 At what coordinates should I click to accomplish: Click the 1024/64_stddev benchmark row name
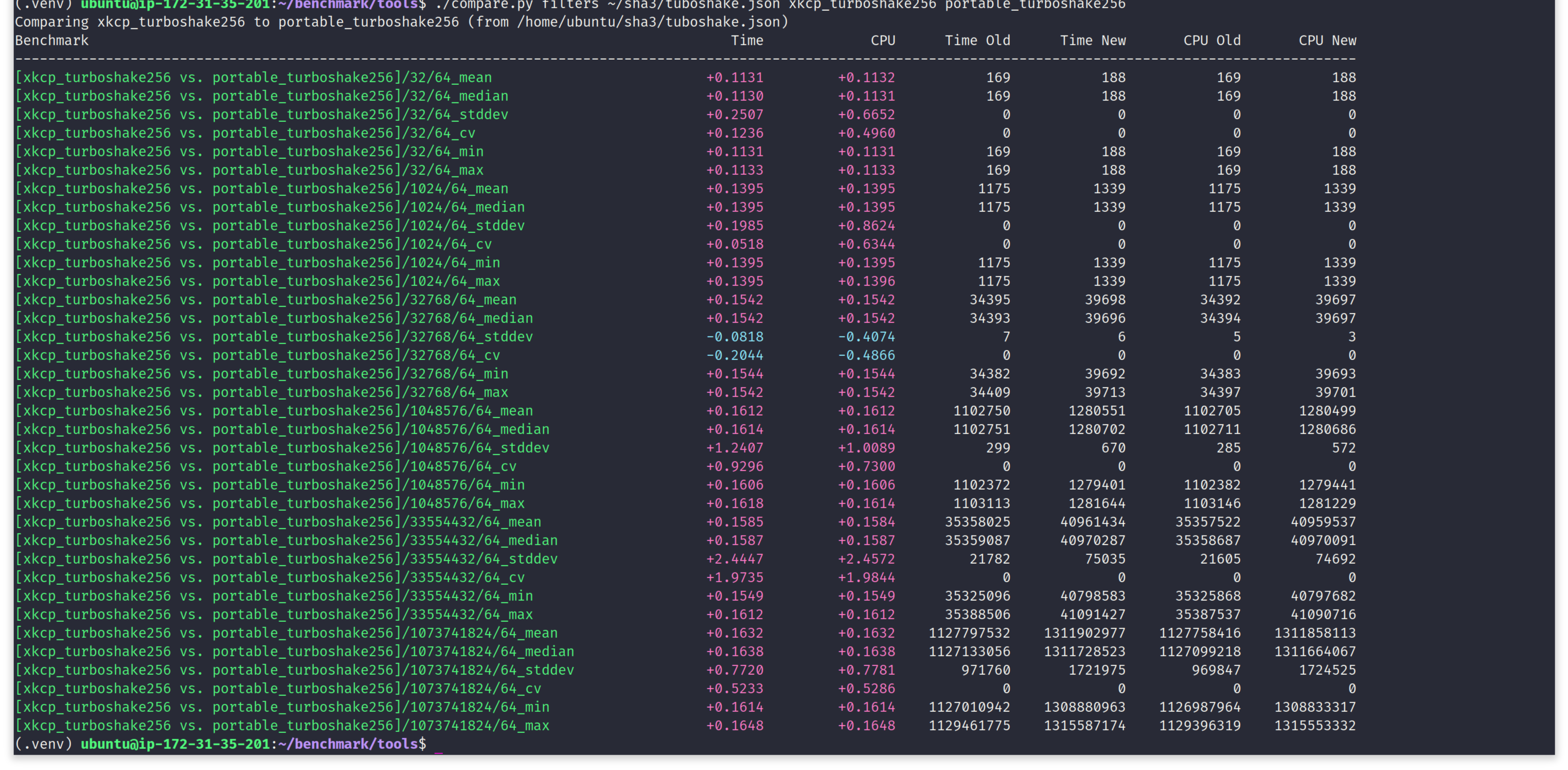(x=270, y=226)
